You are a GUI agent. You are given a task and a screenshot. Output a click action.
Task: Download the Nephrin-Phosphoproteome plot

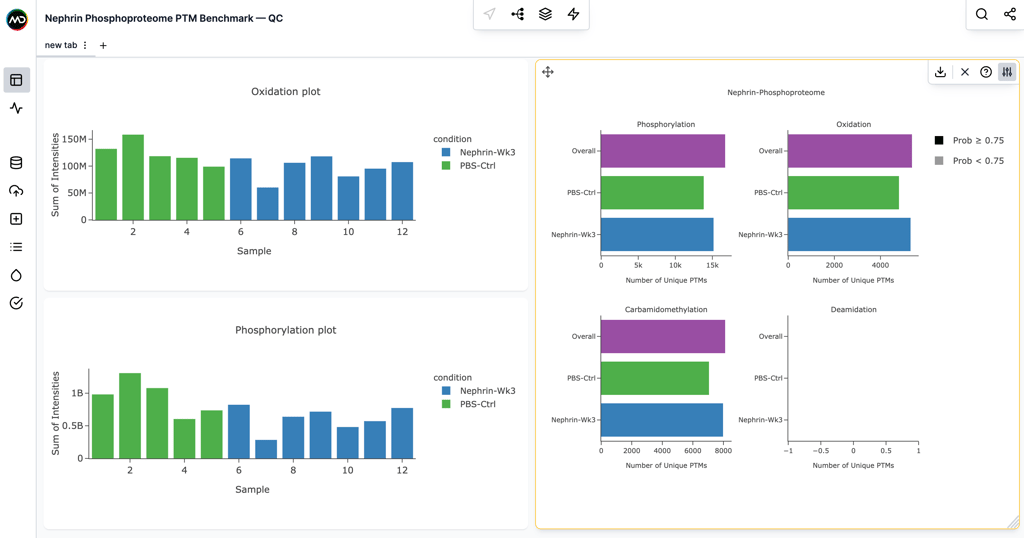[x=940, y=72]
